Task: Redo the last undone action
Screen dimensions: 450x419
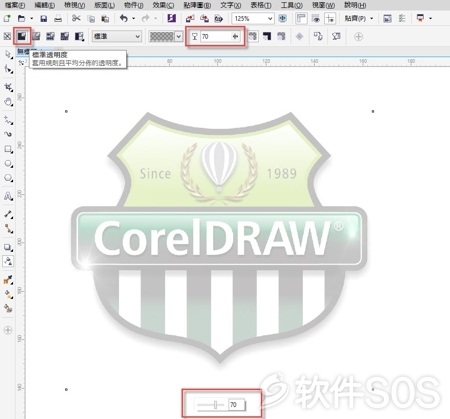Action: coord(145,18)
